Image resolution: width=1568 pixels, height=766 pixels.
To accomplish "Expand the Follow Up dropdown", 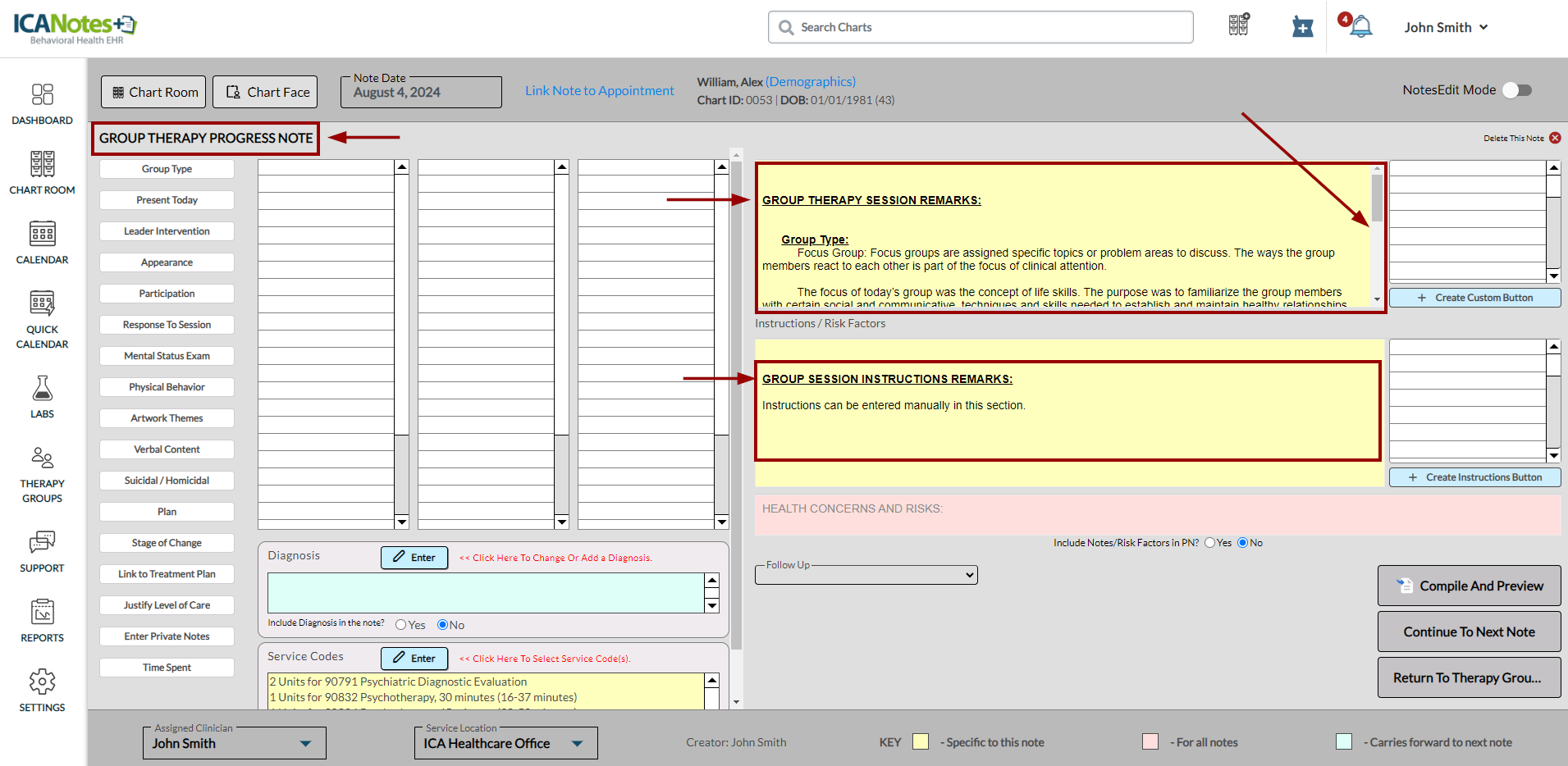I will (x=866, y=575).
